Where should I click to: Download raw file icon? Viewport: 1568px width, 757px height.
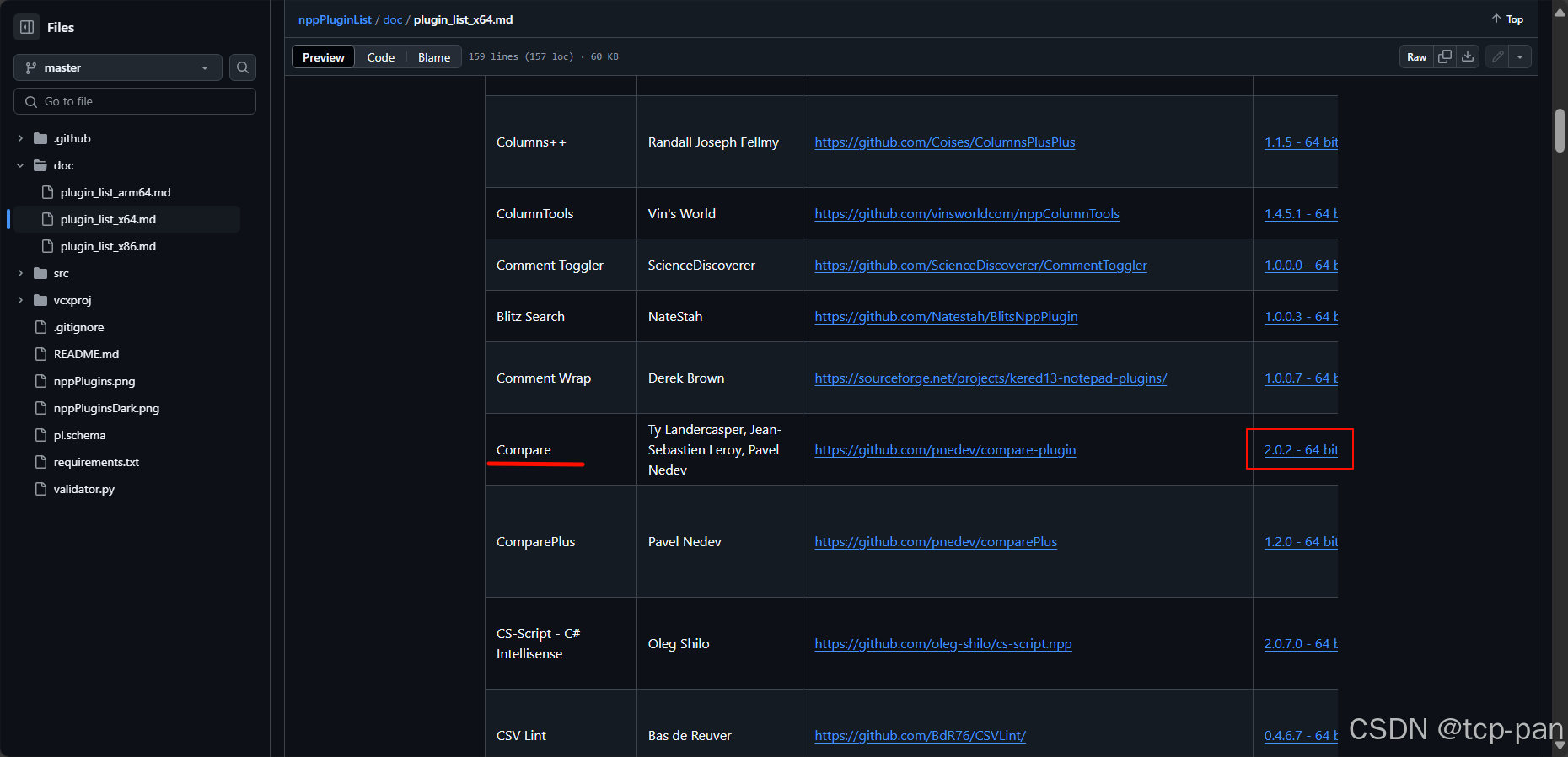pos(1468,56)
